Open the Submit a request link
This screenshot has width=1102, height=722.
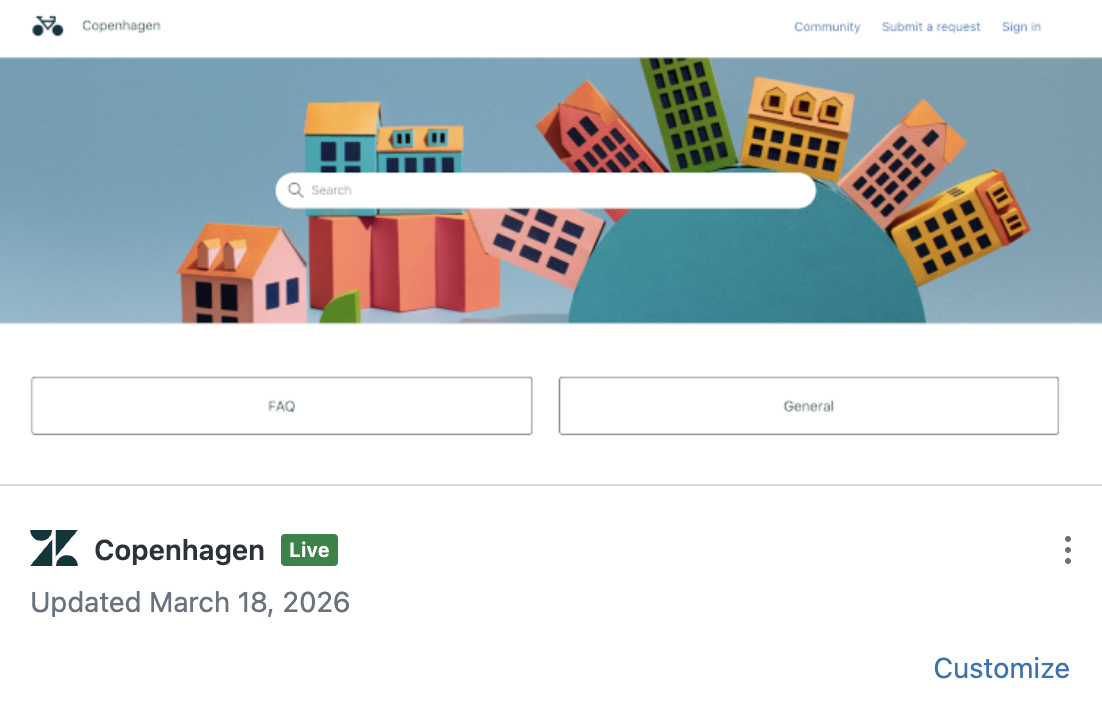(931, 27)
